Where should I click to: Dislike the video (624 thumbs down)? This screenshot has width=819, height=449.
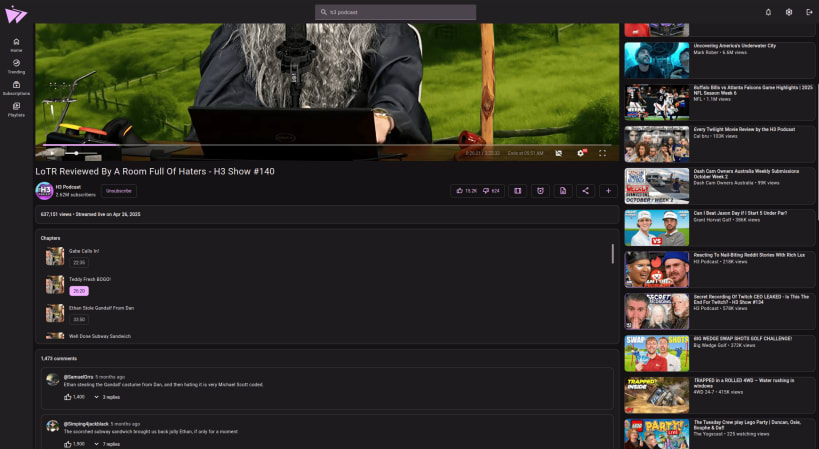(491, 191)
